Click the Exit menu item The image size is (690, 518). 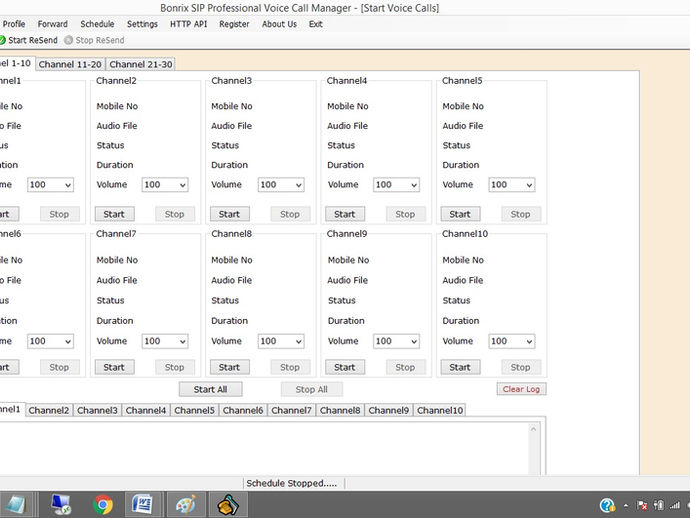tap(316, 24)
